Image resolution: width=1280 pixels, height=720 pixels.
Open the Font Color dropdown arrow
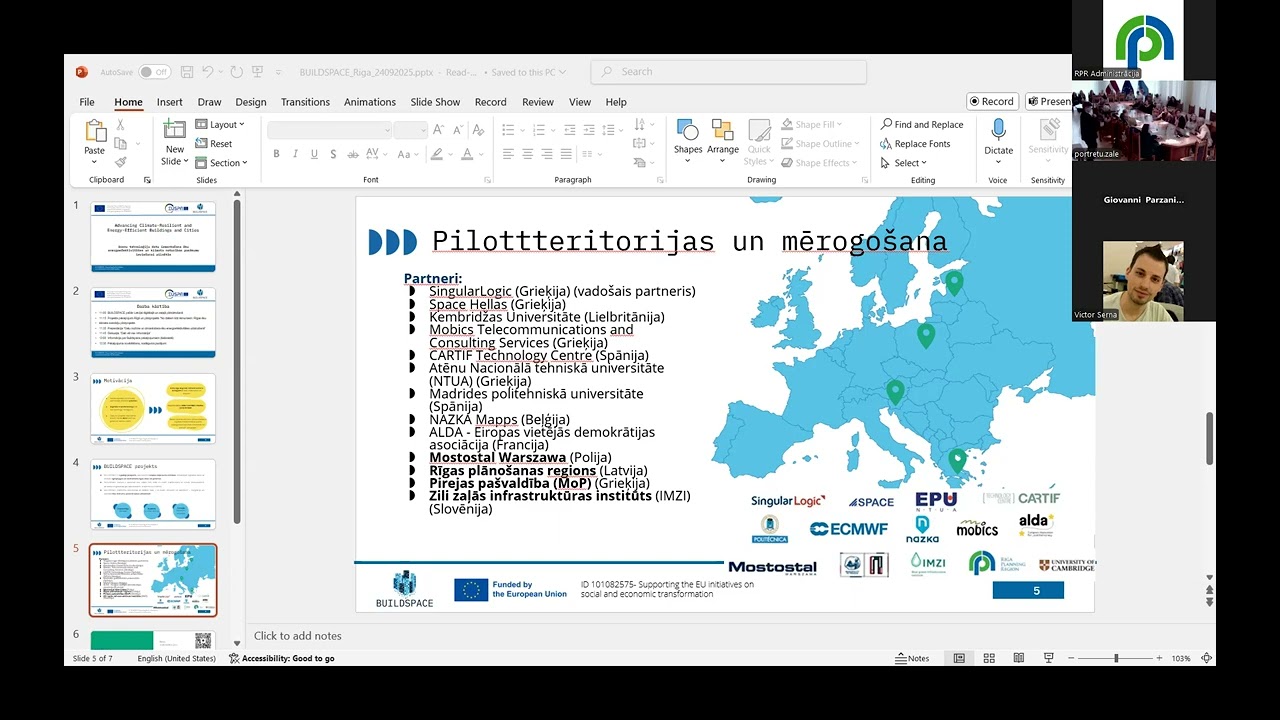point(482,154)
